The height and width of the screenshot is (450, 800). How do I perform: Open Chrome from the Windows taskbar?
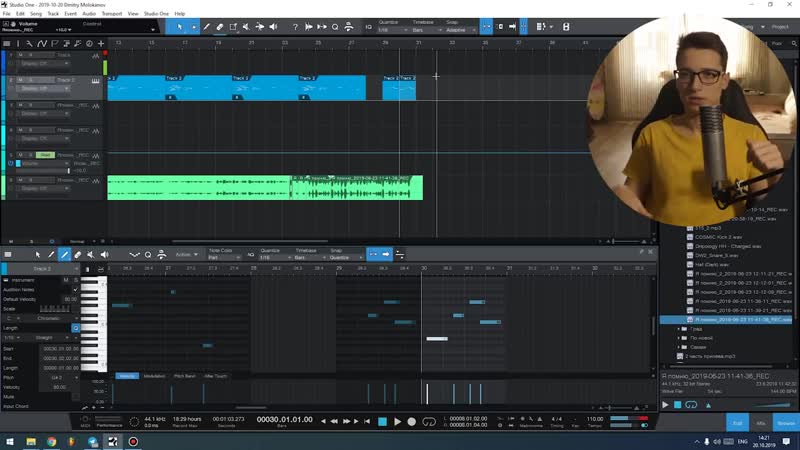coord(52,441)
